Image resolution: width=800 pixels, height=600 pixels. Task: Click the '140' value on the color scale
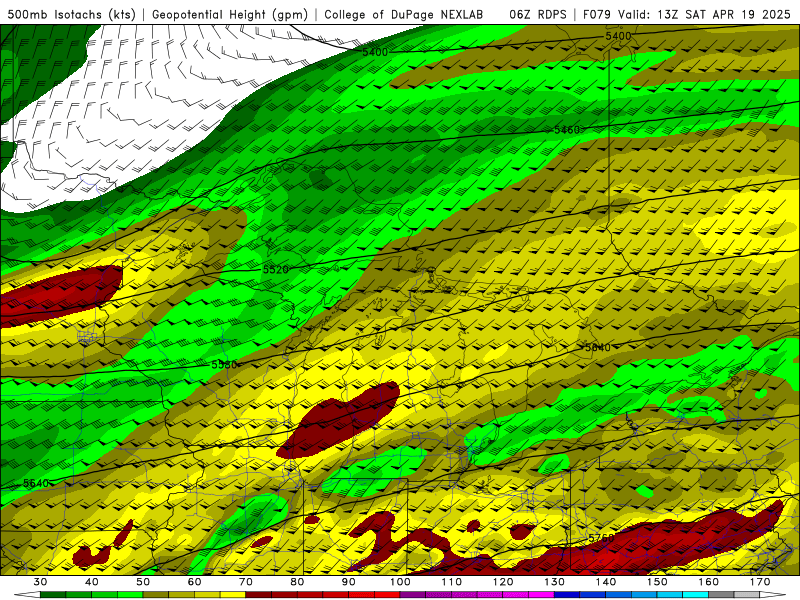coord(606,582)
